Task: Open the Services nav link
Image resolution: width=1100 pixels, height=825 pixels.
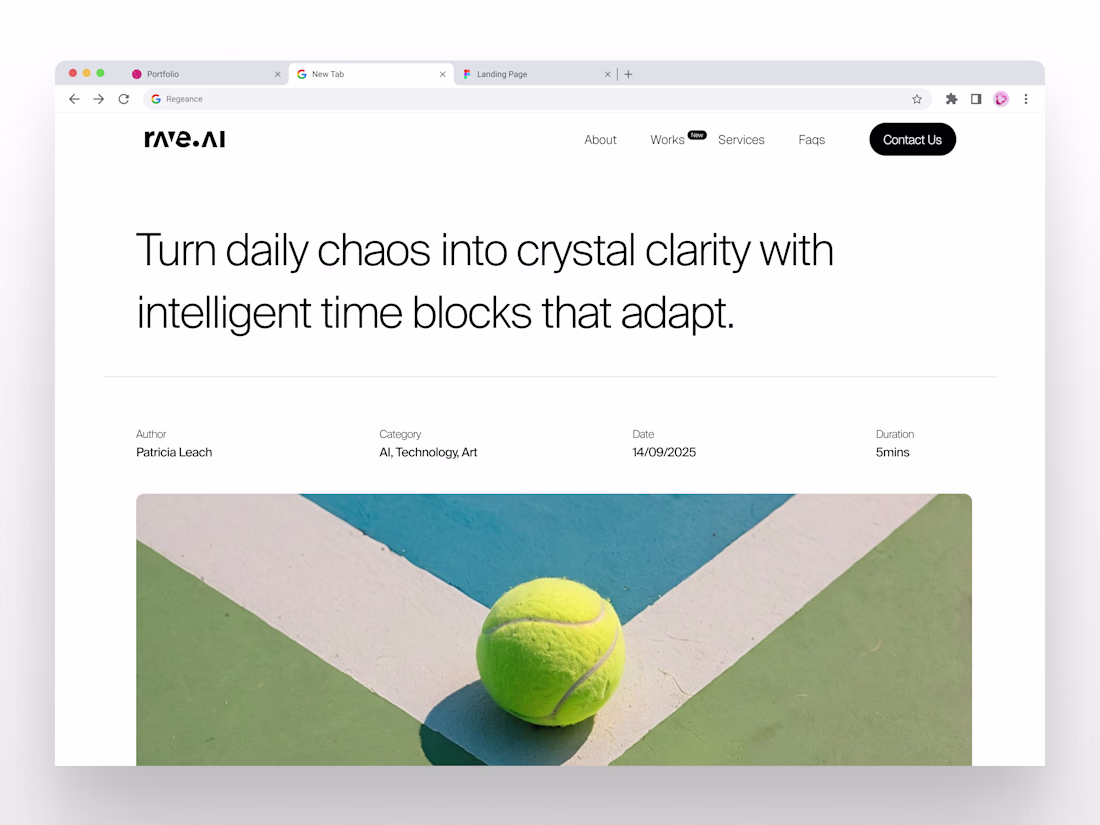Action: click(x=741, y=140)
